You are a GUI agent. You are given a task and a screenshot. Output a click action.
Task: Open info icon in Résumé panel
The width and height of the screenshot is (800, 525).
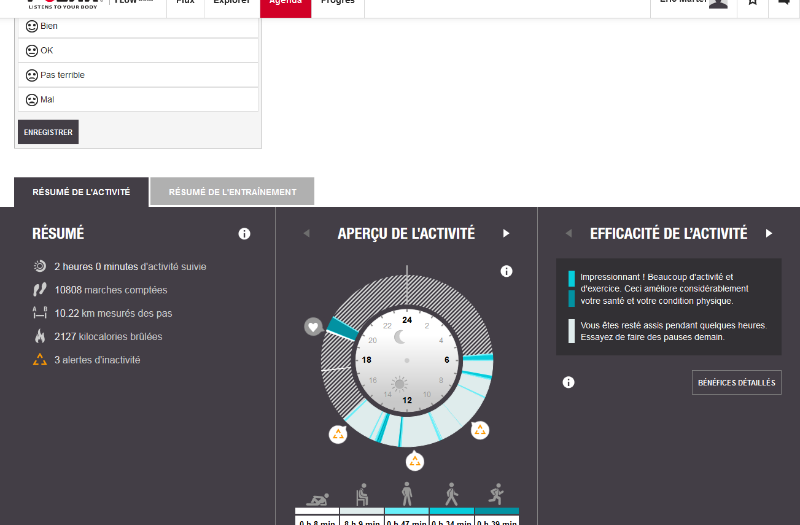244,234
